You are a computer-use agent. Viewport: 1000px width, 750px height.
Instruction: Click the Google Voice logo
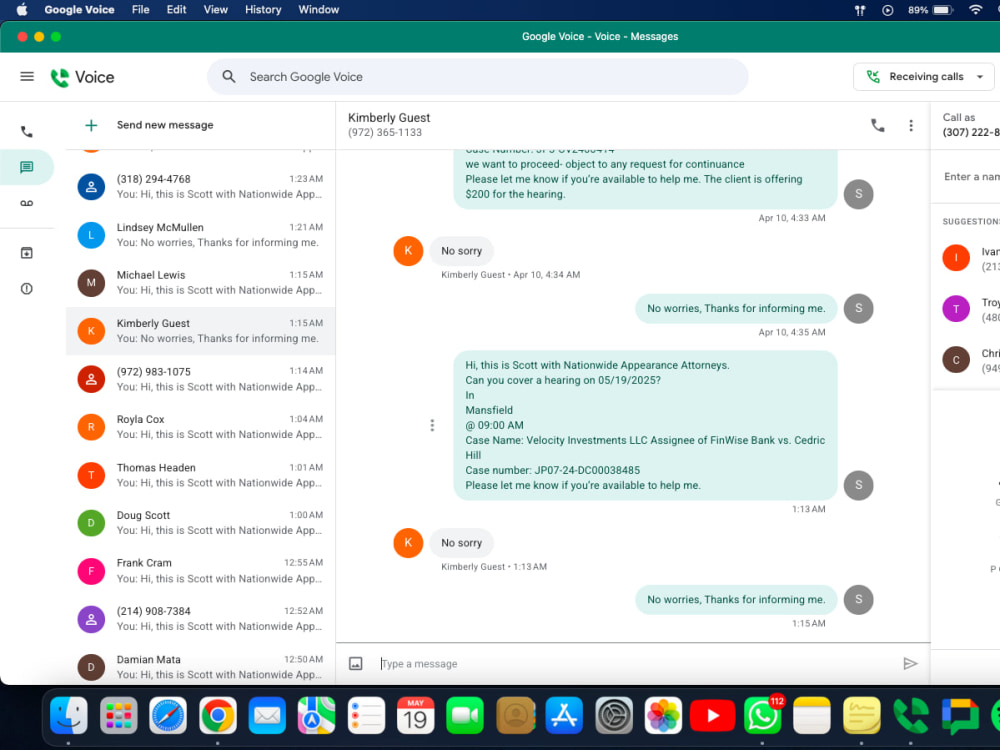pos(82,77)
